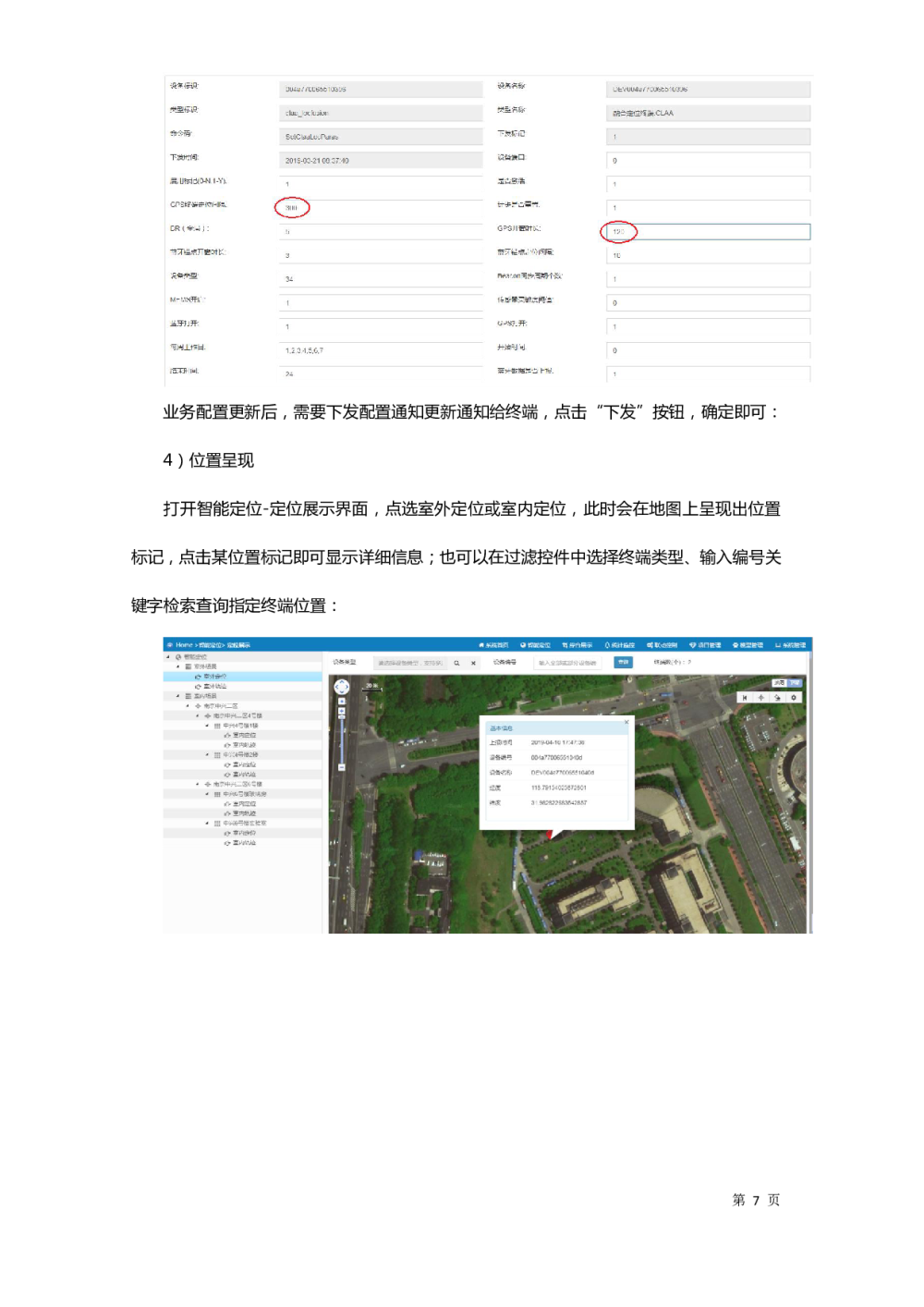924x1307 pixels.
Task: Open the fourth top navigation item with bell icon
Action: 620,645
